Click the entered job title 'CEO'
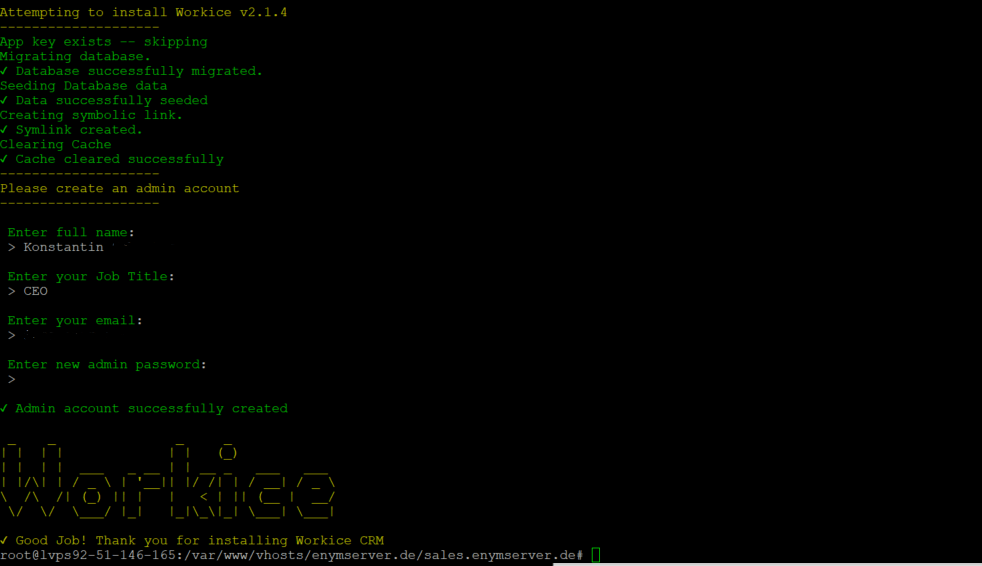 coord(36,291)
